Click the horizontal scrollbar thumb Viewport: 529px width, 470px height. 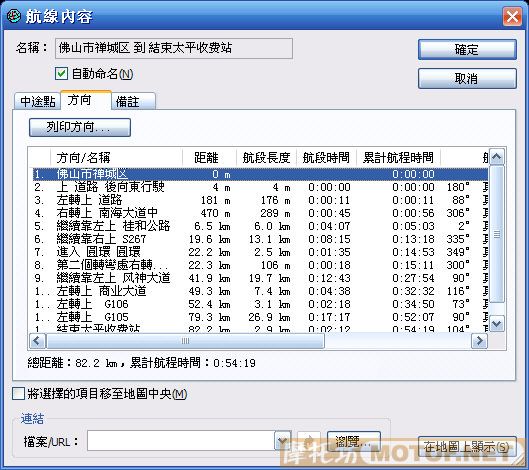(185, 341)
